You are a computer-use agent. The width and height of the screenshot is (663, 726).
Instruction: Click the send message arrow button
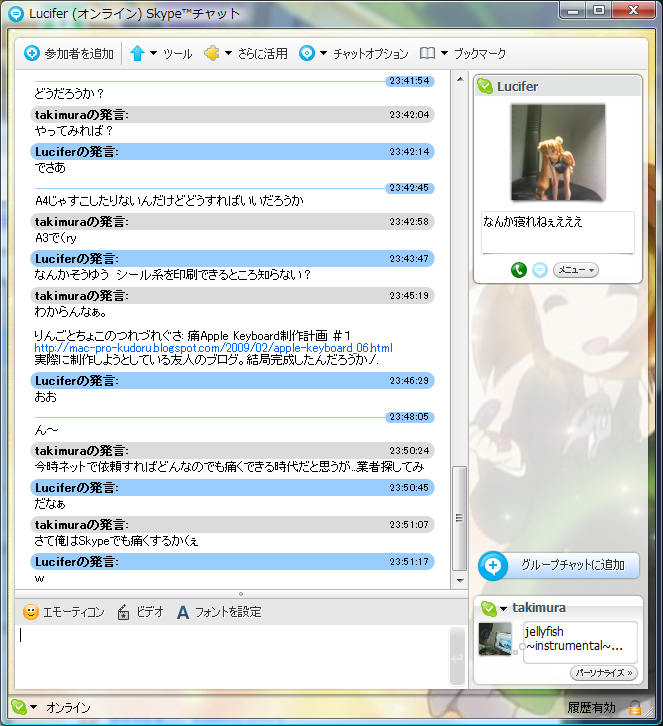[x=457, y=657]
